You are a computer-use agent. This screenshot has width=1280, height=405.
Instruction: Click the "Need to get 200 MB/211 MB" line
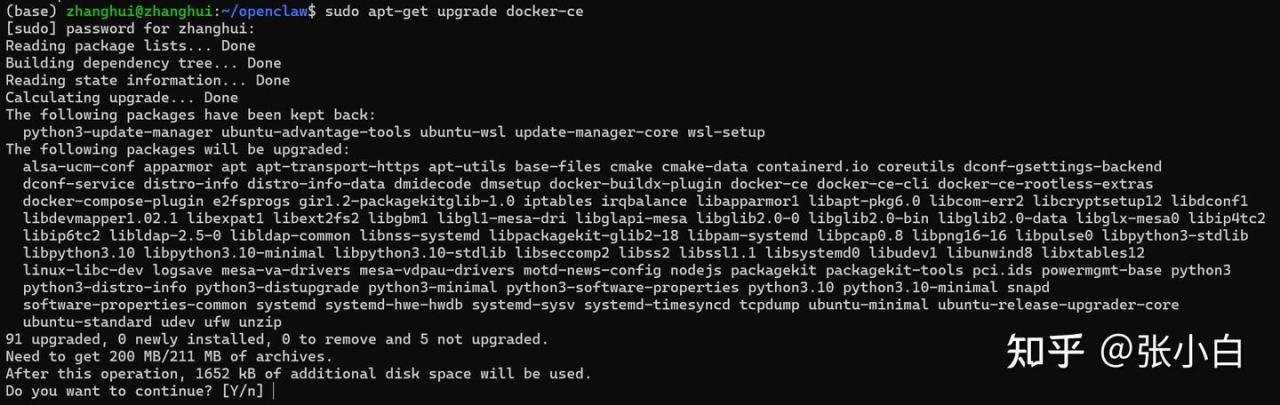[x=169, y=356]
